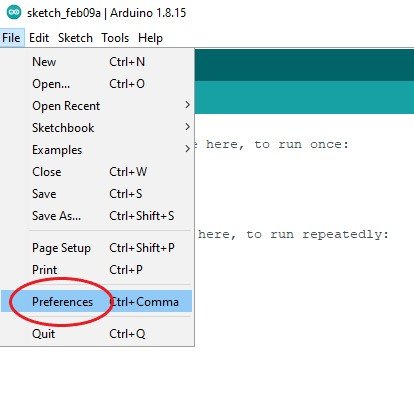Open Preferences from the File menu
The height and width of the screenshot is (418, 414).
[x=97, y=301]
